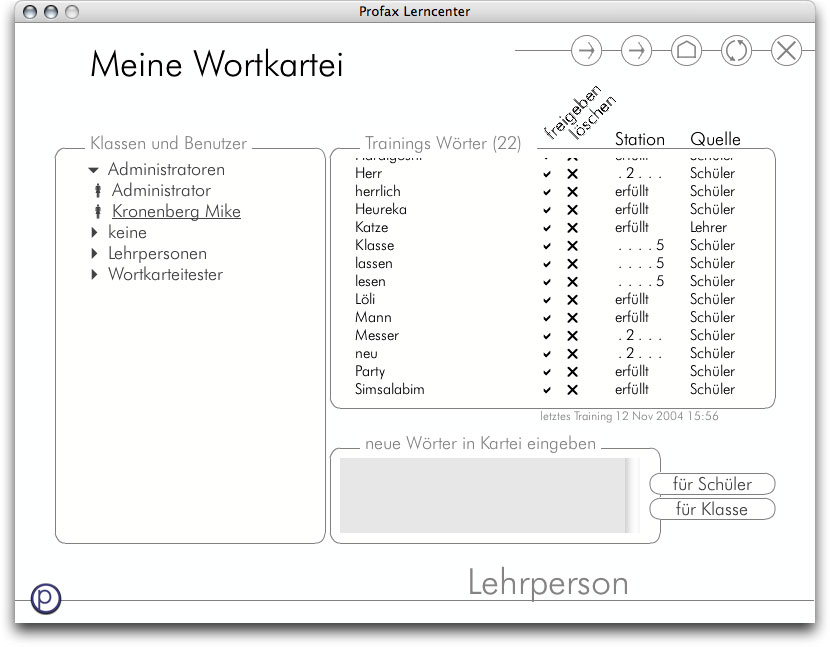Click the Station column header
This screenshot has height=647, width=830.
[x=639, y=139]
